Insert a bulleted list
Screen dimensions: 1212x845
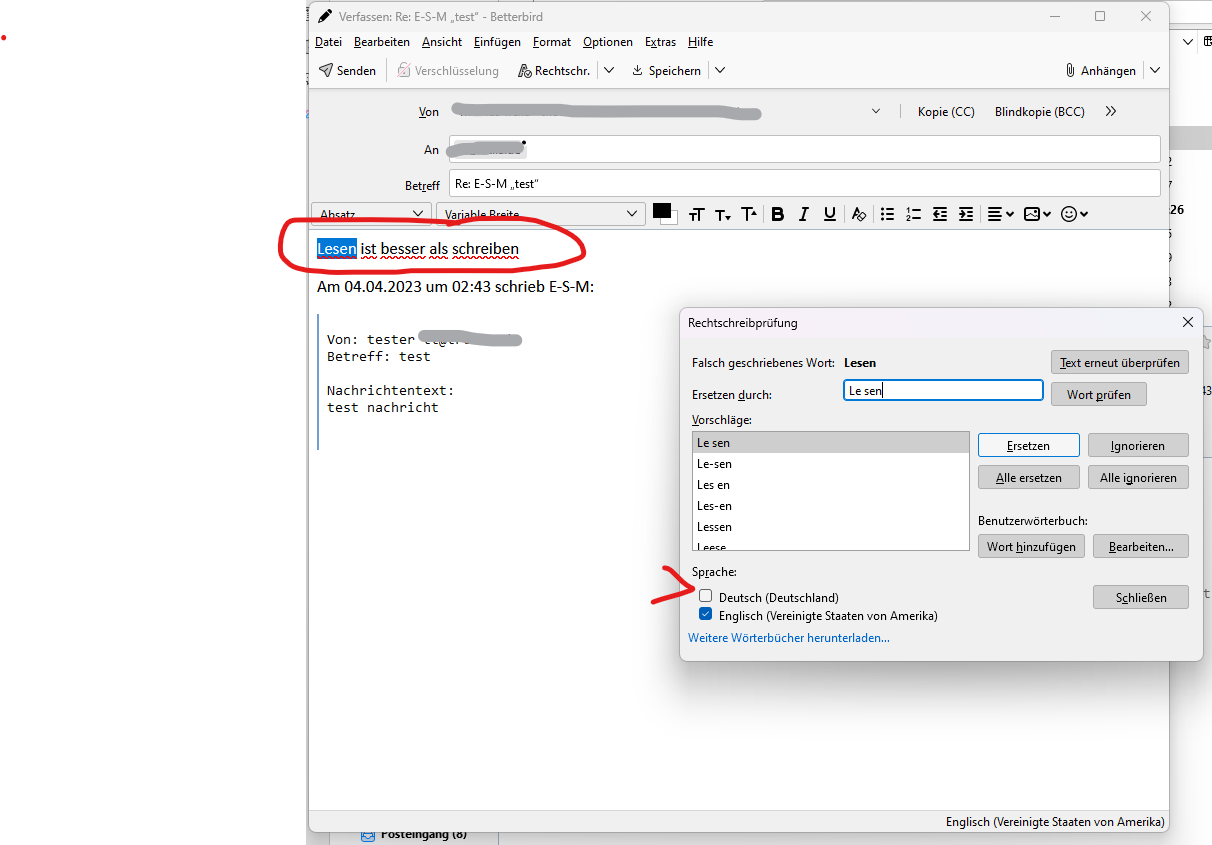click(x=887, y=213)
